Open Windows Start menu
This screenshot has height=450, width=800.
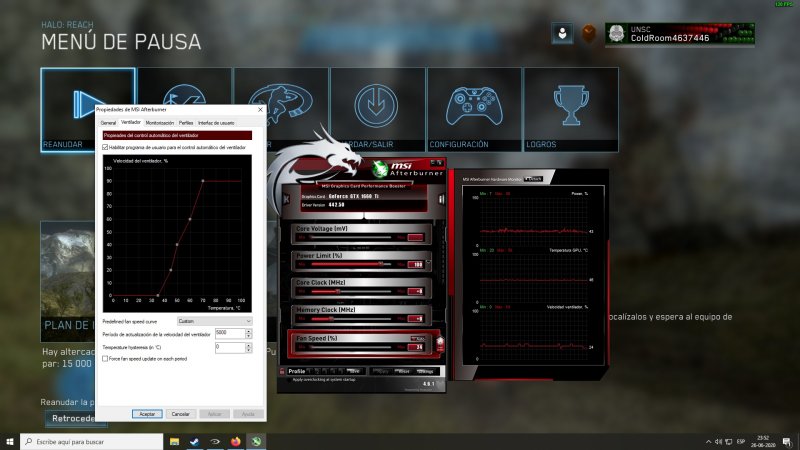click(x=10, y=441)
